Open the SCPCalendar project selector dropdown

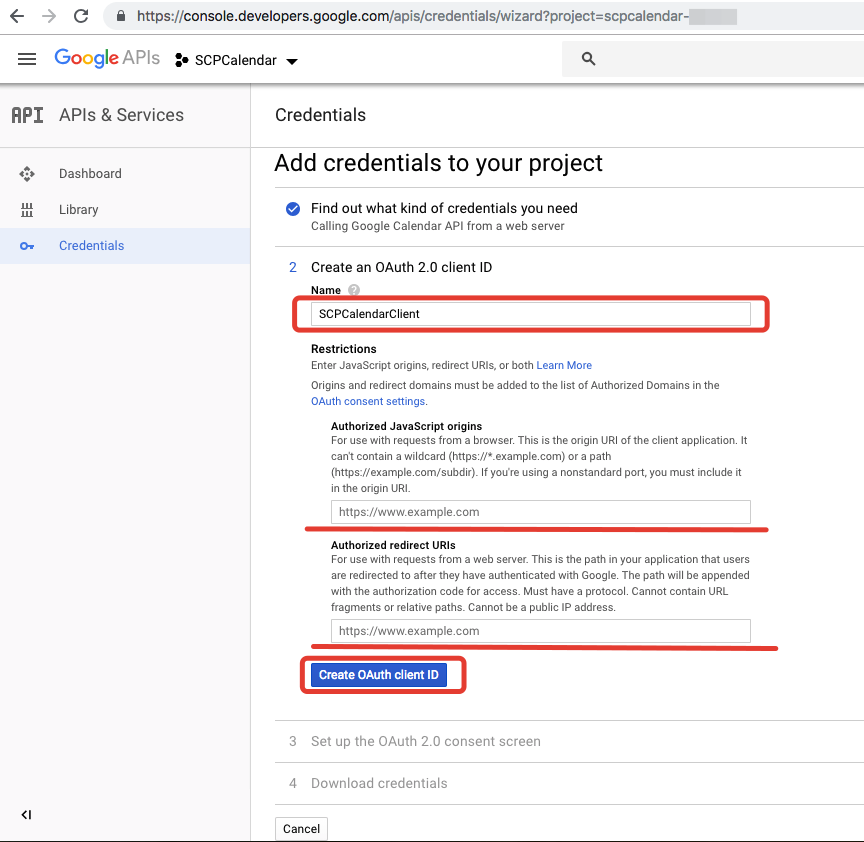(237, 60)
